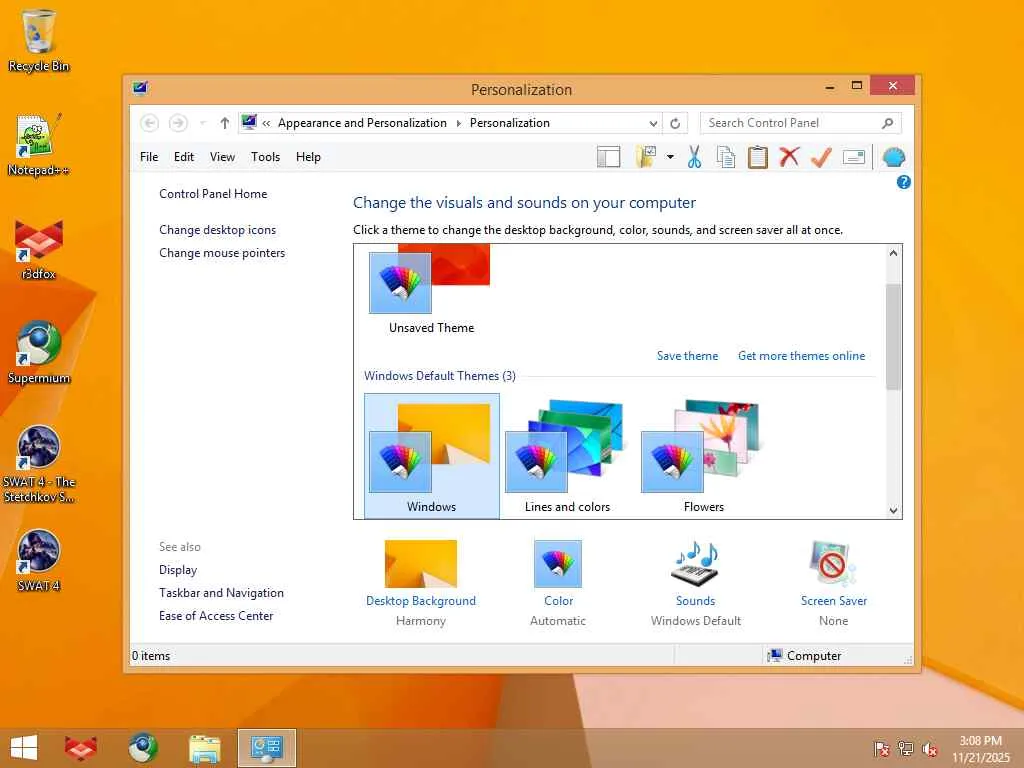Select the Windows theme

[x=432, y=456]
